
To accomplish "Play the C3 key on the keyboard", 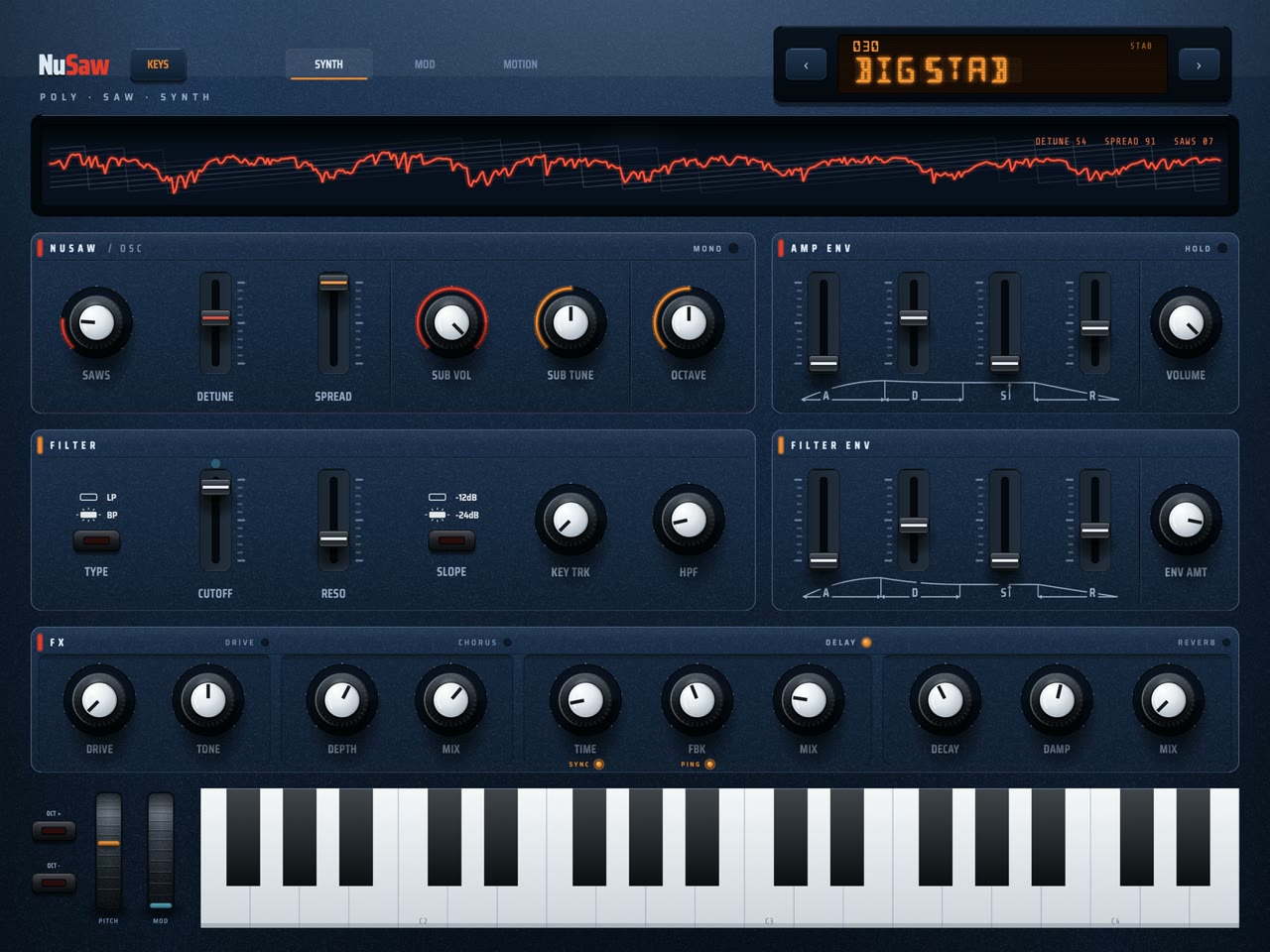I will 769,904.
